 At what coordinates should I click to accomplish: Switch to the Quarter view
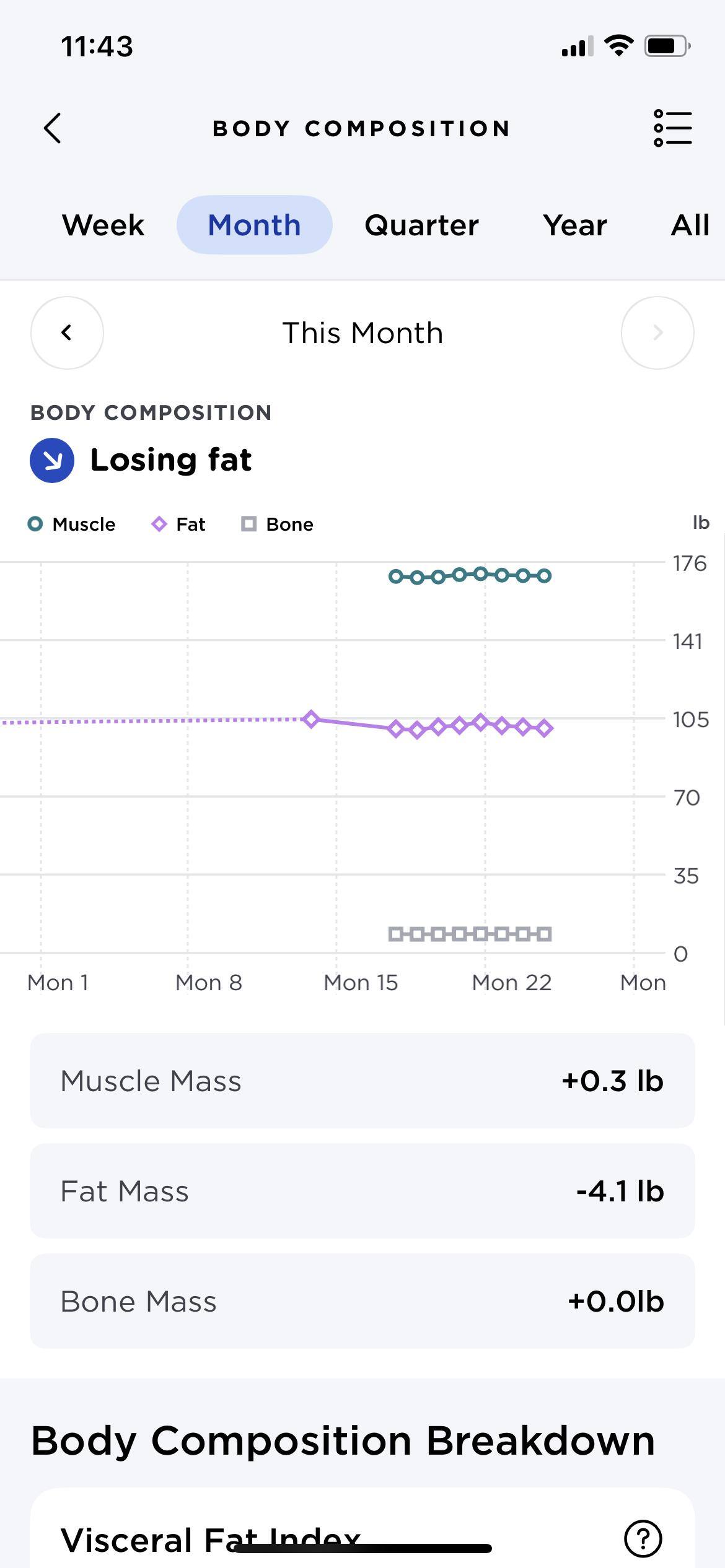421,225
